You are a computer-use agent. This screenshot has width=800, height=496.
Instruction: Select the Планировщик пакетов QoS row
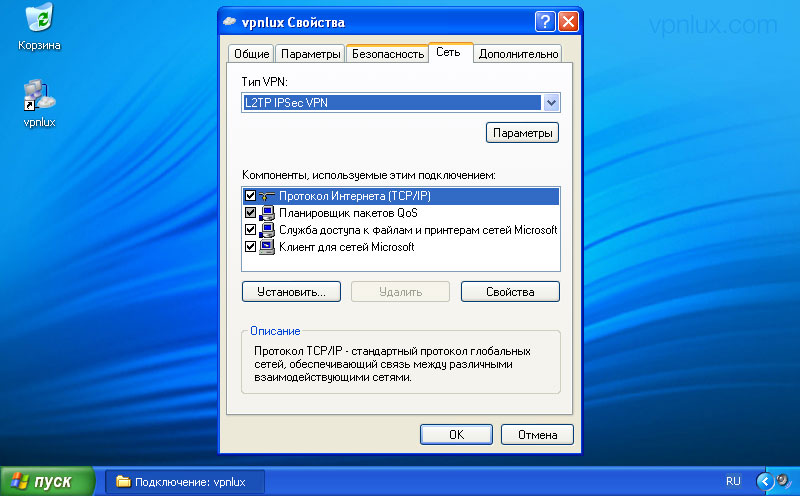coord(401,213)
